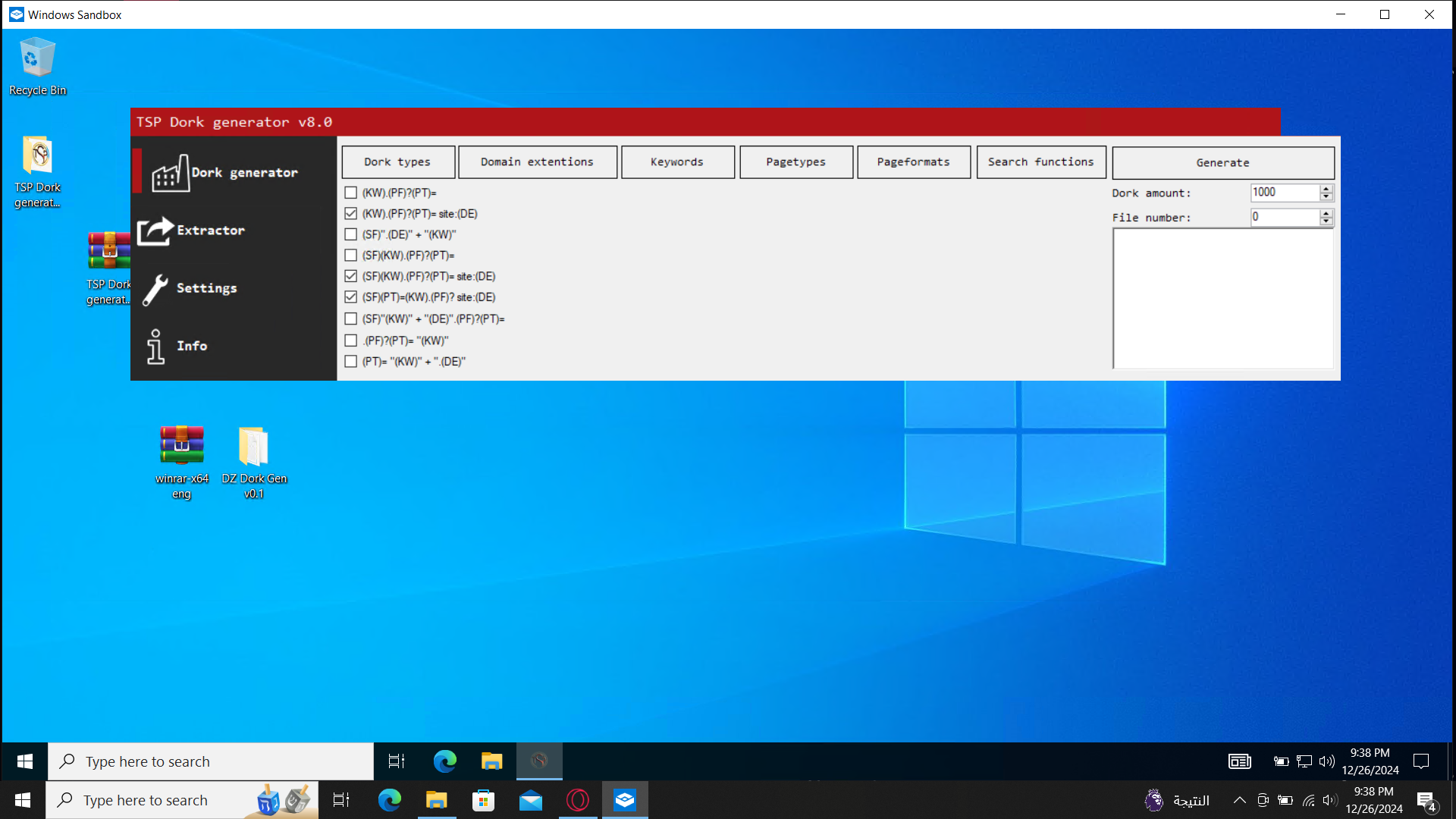Open host Task View button
This screenshot has width=1456, height=819.
pos(341,800)
